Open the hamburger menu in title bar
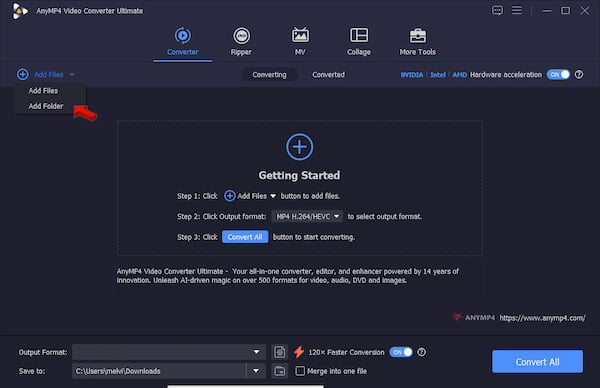Image resolution: width=600 pixels, height=388 pixels. tap(517, 10)
